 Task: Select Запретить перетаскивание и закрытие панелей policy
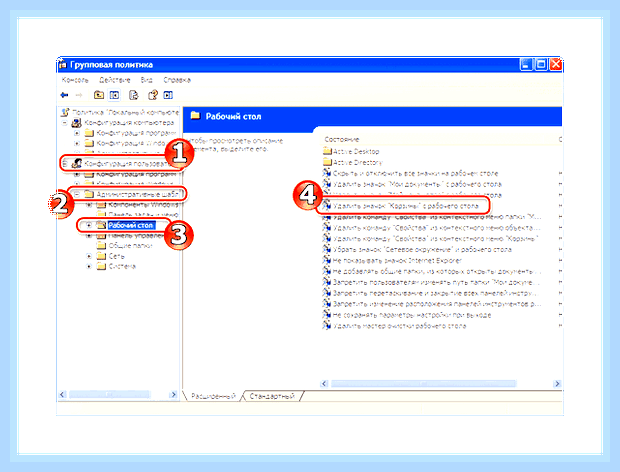pyautogui.click(x=435, y=293)
